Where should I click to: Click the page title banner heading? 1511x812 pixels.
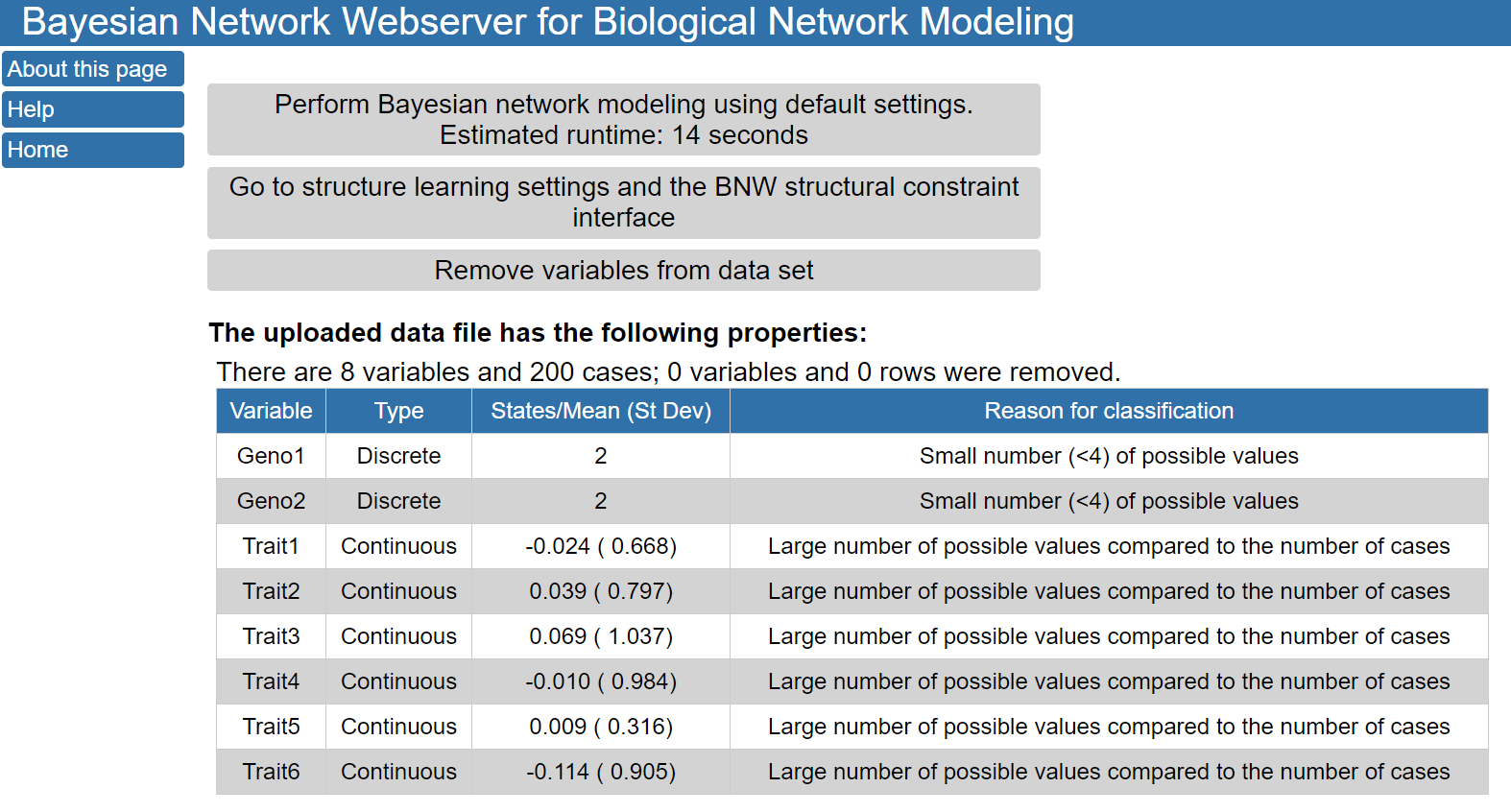point(547,22)
